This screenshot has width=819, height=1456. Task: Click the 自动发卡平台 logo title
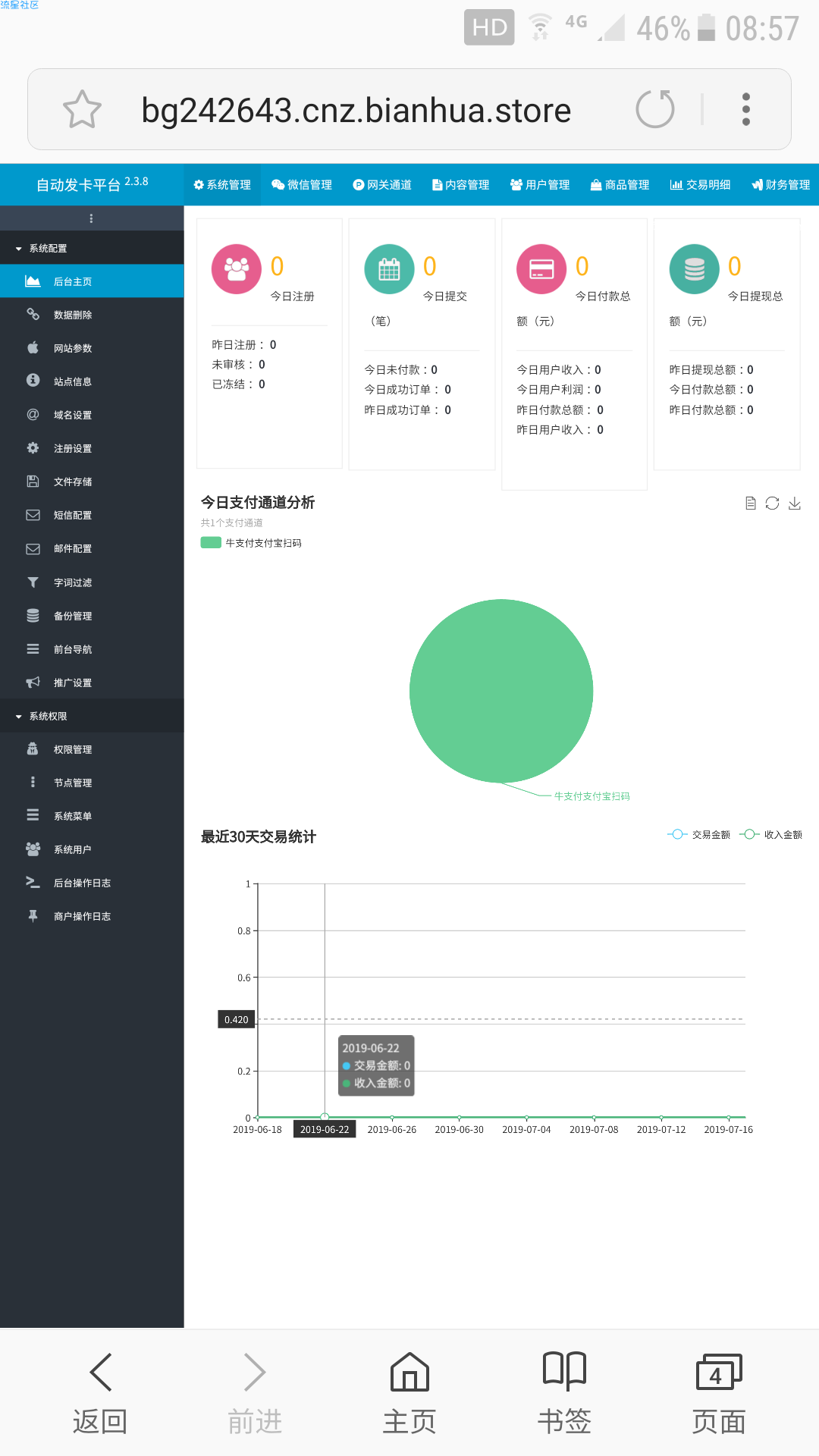tap(92, 184)
